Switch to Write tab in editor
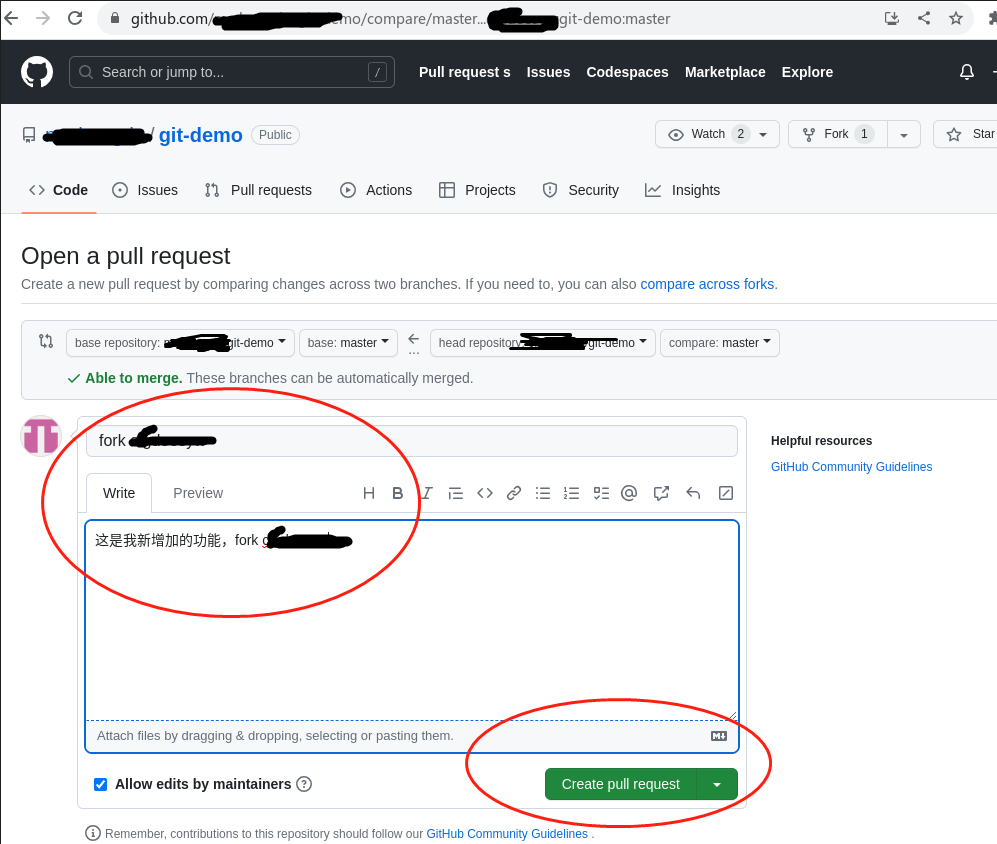Viewport: 997px width, 844px height. 119,493
